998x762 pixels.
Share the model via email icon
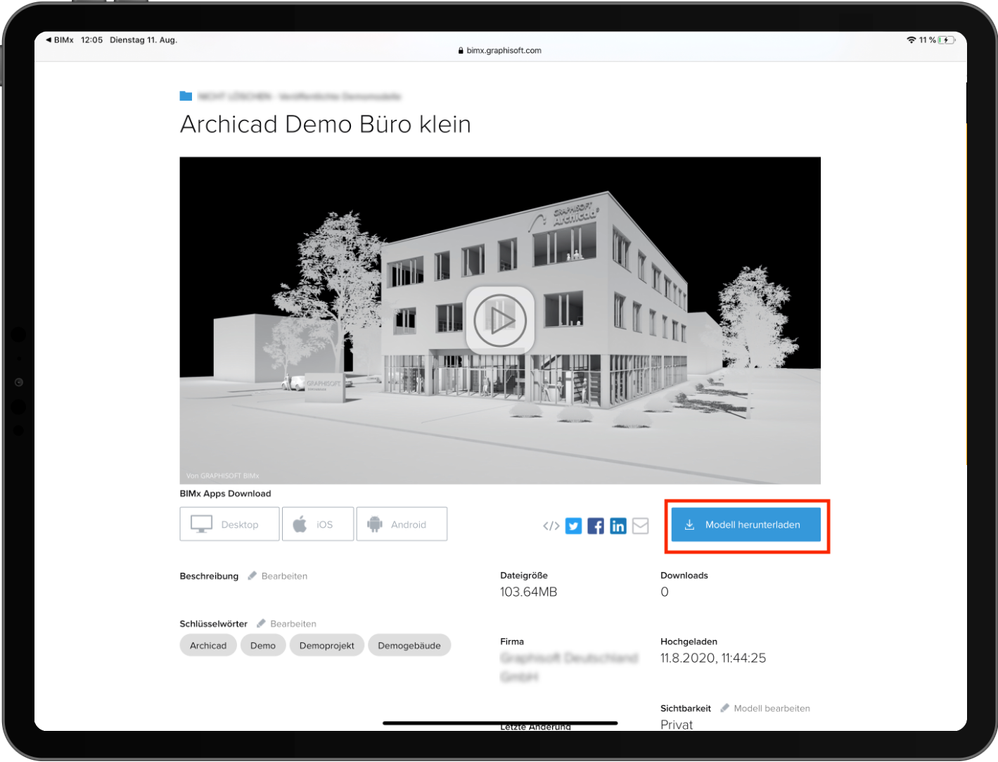(x=640, y=526)
